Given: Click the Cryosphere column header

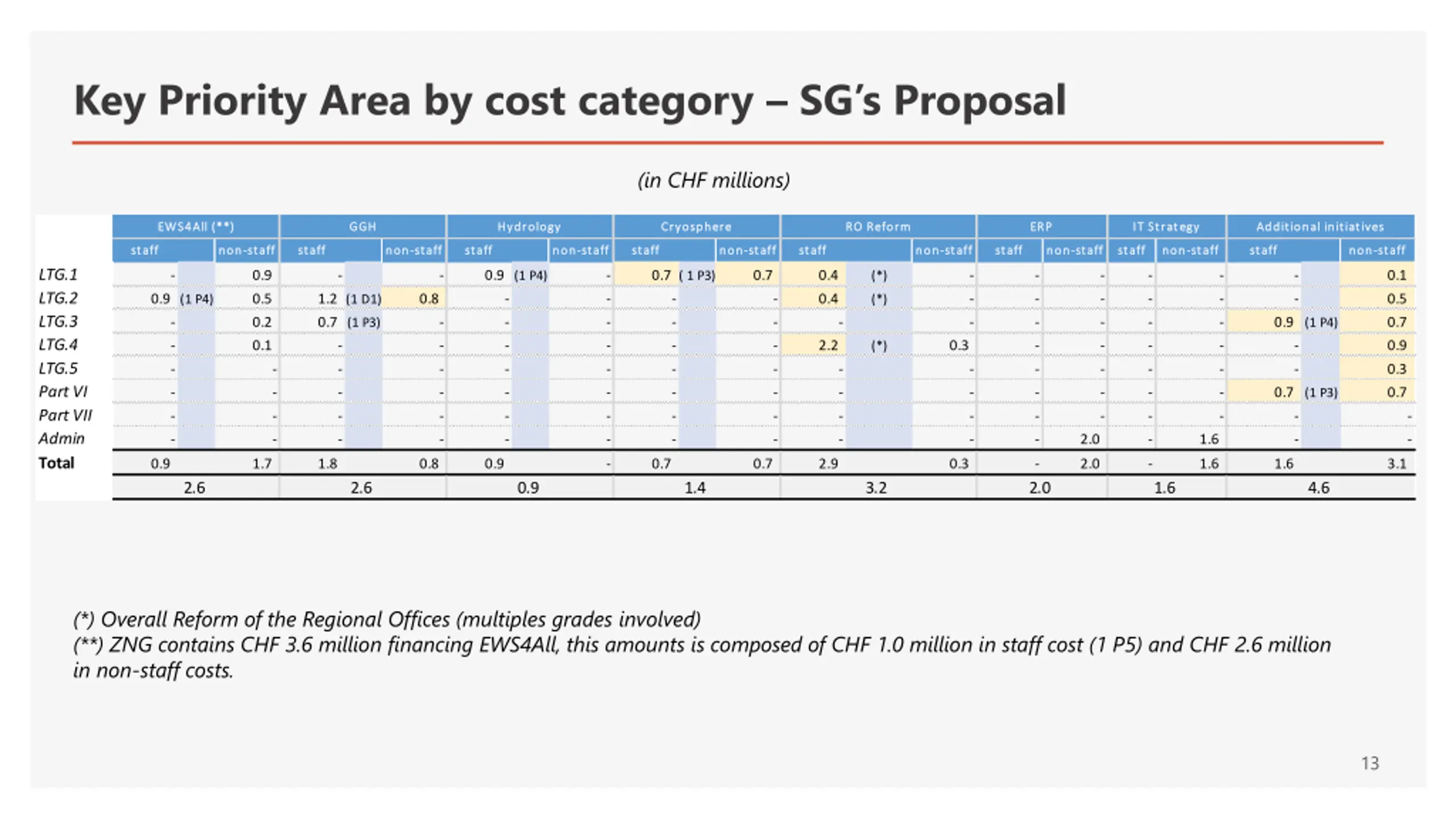Looking at the screenshot, I should tap(696, 226).
